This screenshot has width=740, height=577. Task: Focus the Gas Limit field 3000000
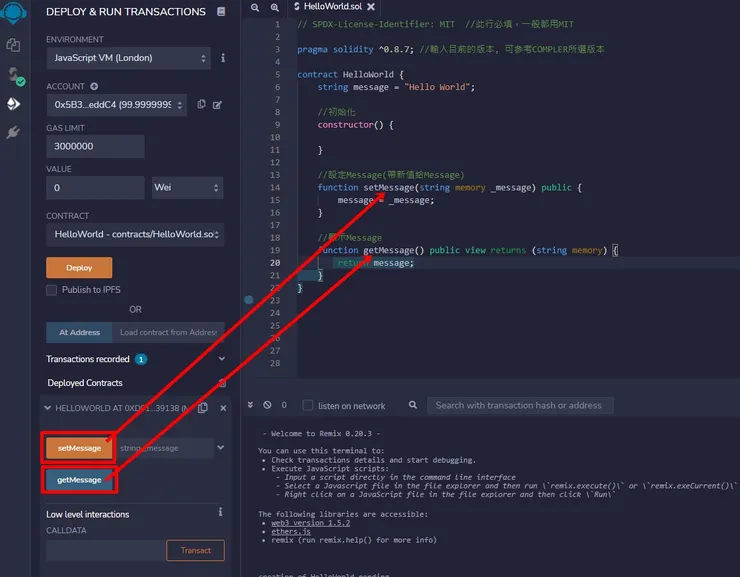[x=95, y=146]
